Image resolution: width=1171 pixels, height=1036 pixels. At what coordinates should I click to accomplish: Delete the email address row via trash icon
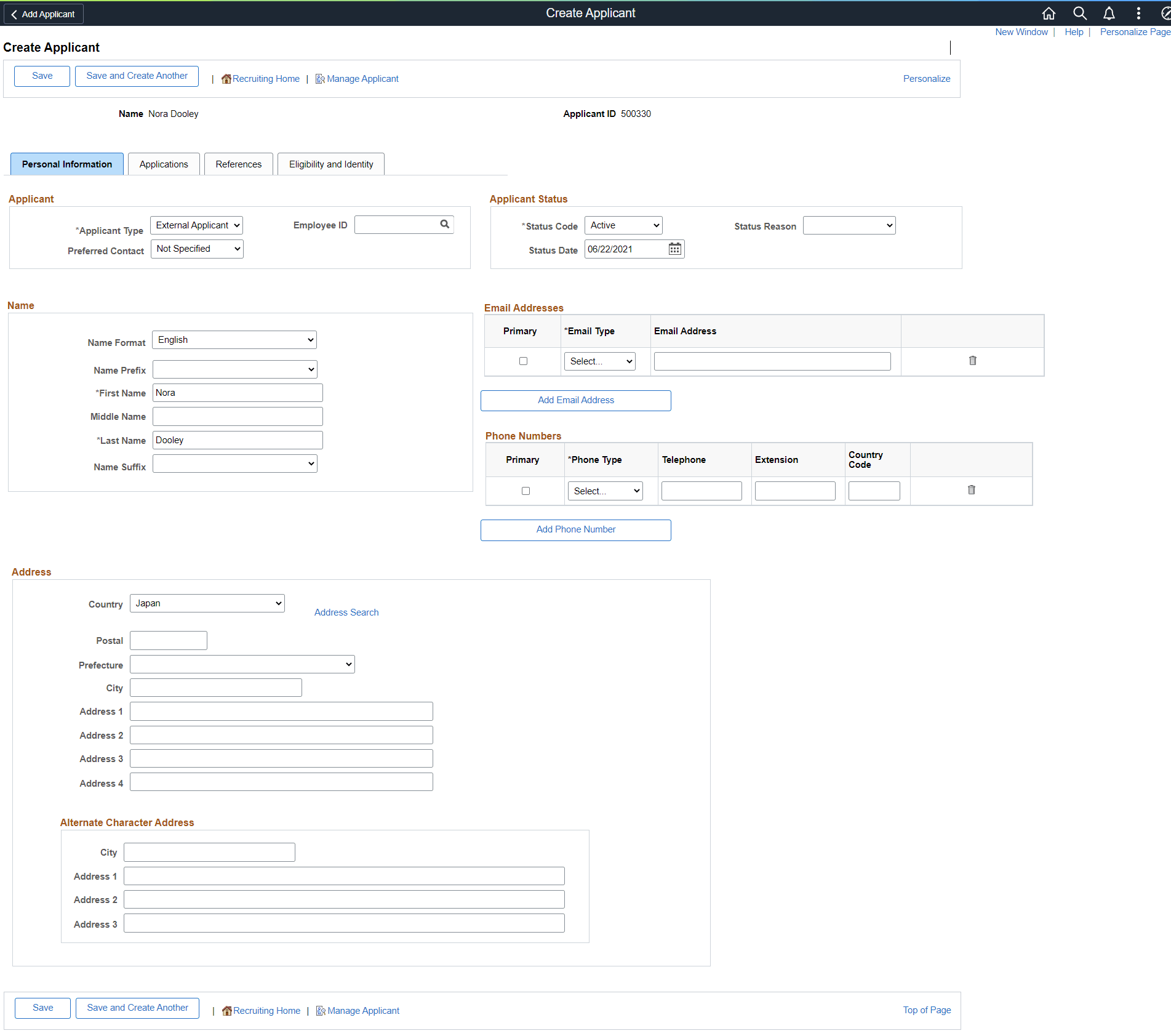972,361
